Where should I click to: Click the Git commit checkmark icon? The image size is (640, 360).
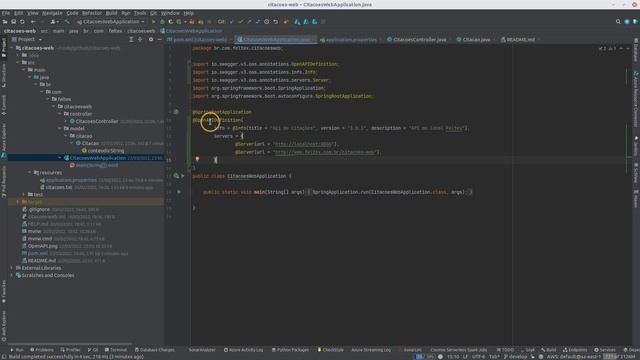coord(241,22)
